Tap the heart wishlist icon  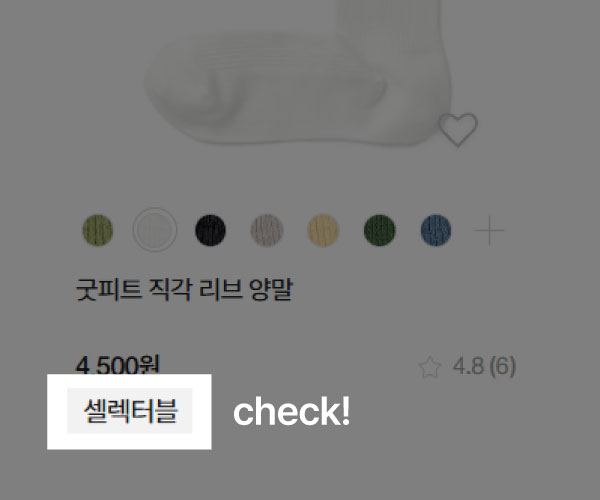point(458,130)
